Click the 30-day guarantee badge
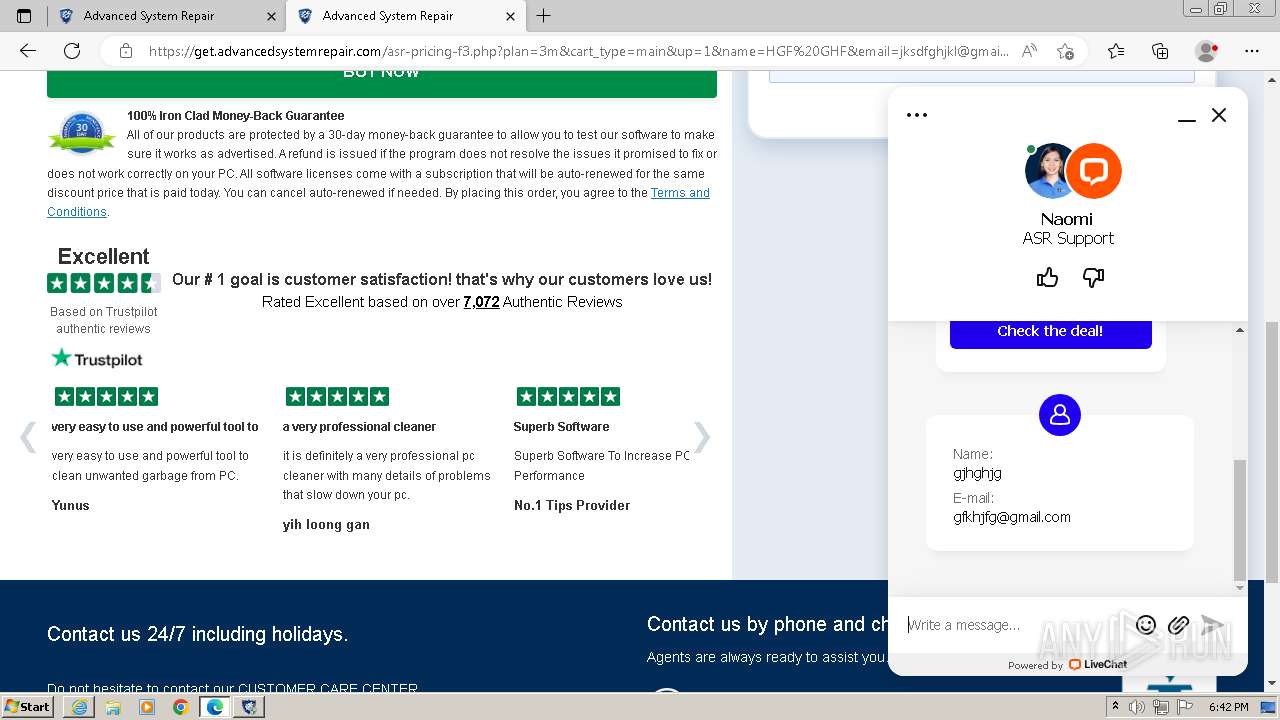This screenshot has height=720, width=1280. coord(82,133)
